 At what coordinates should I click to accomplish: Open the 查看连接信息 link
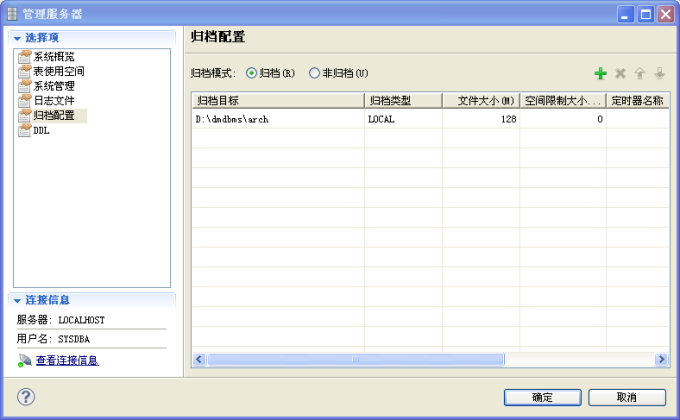67,360
